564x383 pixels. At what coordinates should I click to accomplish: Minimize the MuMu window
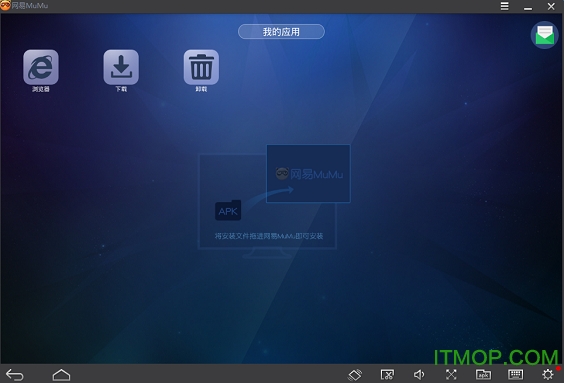point(528,8)
